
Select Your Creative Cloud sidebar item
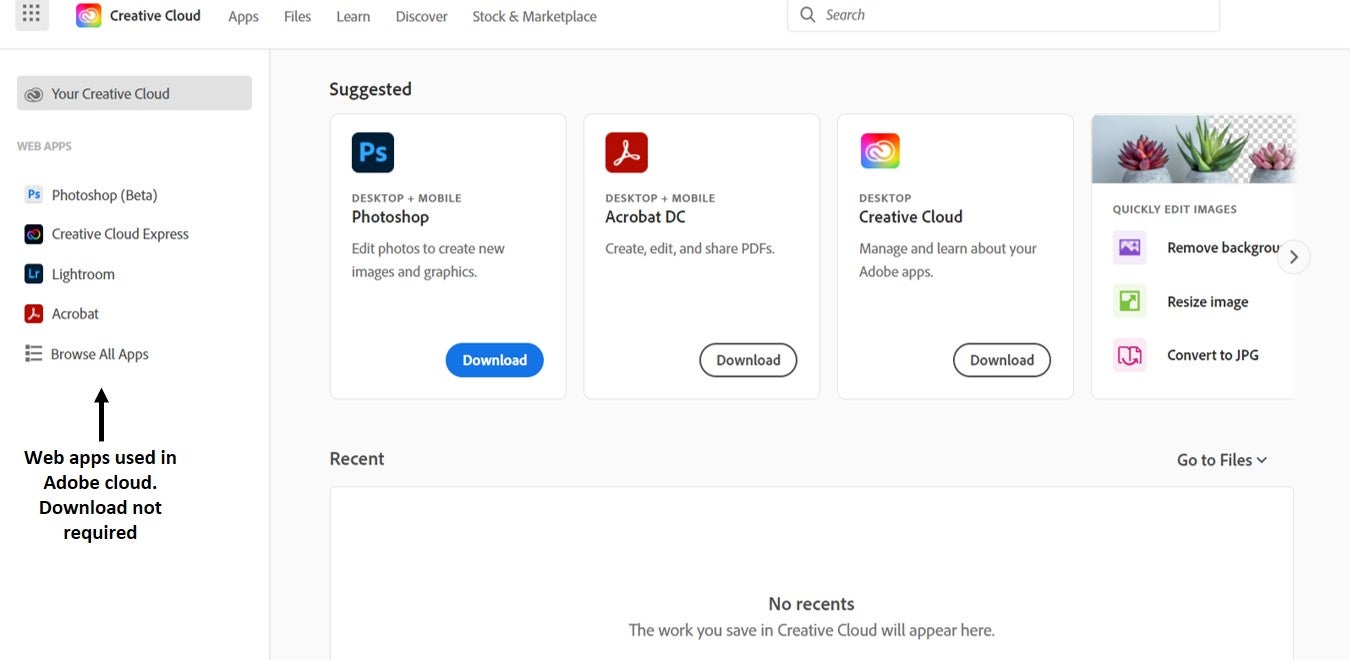(134, 93)
